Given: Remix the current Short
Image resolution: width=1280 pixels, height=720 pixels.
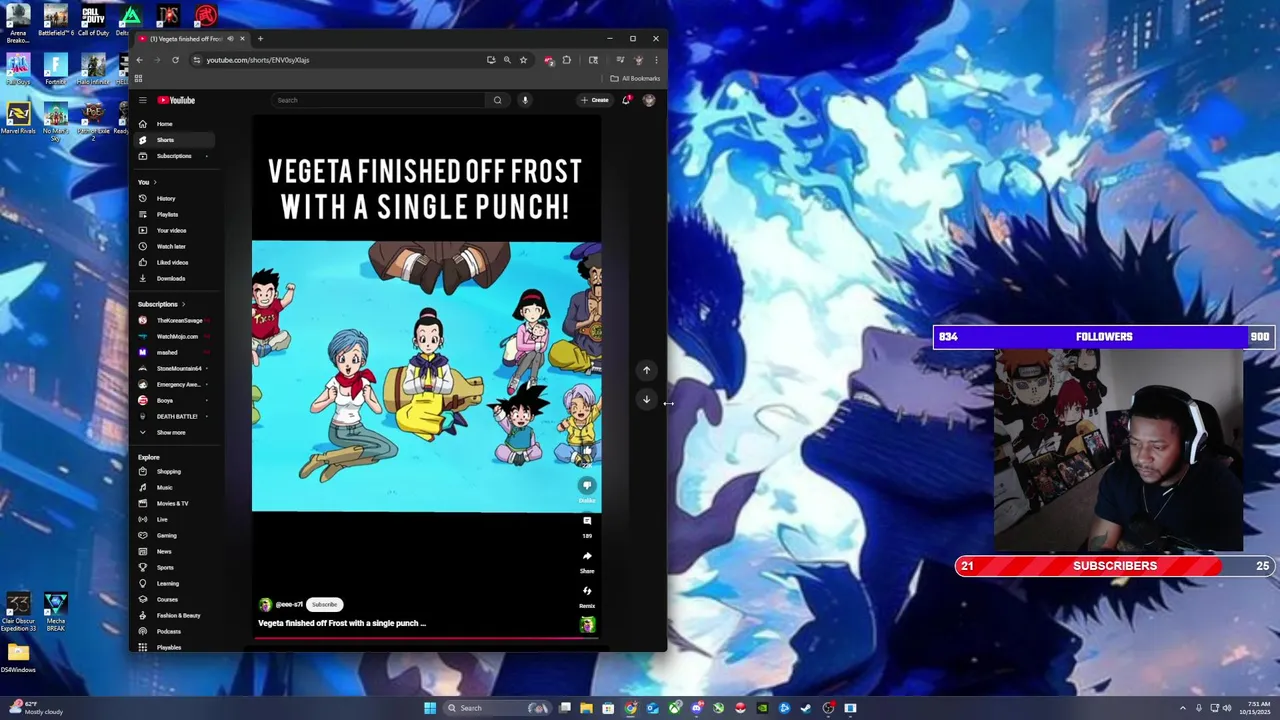Looking at the screenshot, I should [x=587, y=591].
